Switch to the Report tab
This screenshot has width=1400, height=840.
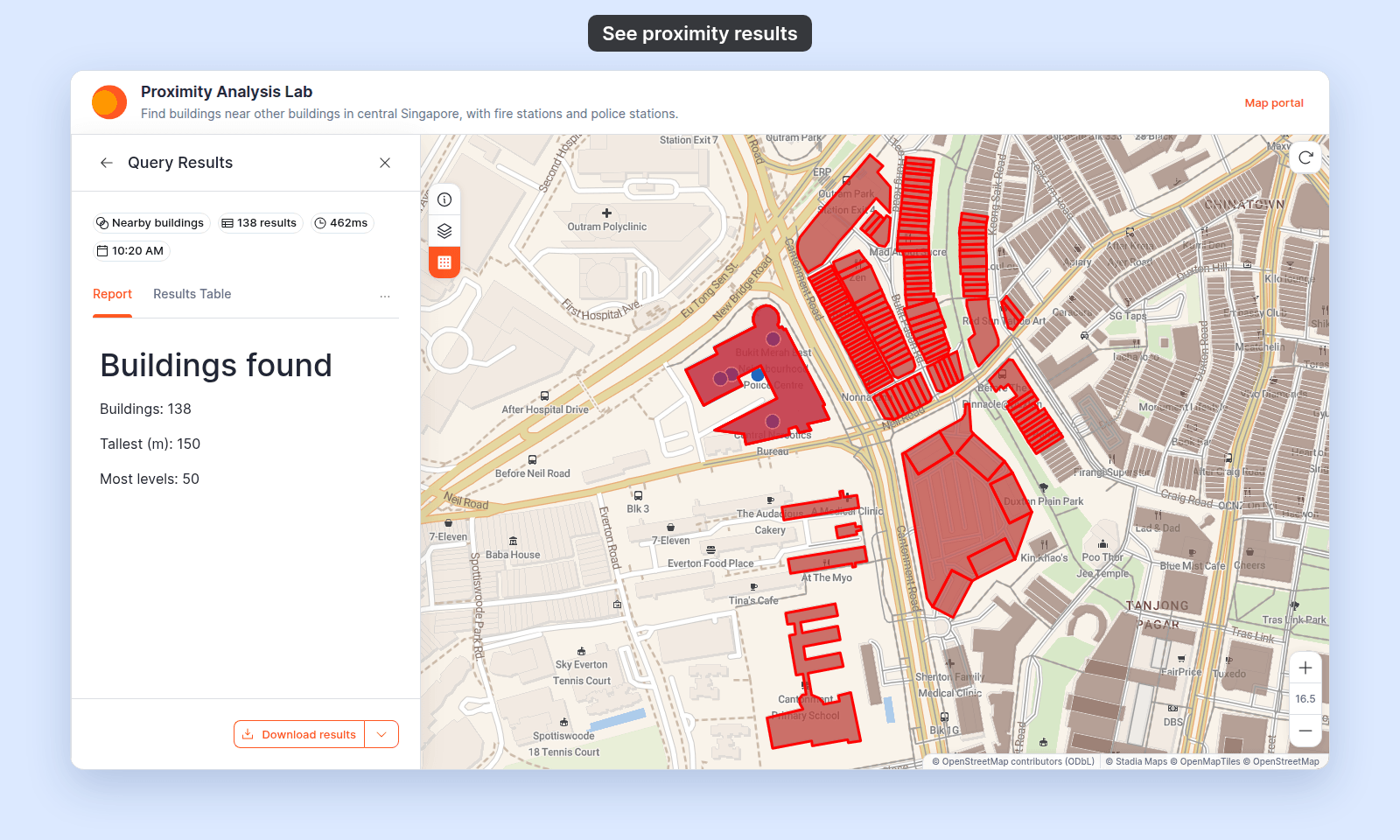click(112, 294)
